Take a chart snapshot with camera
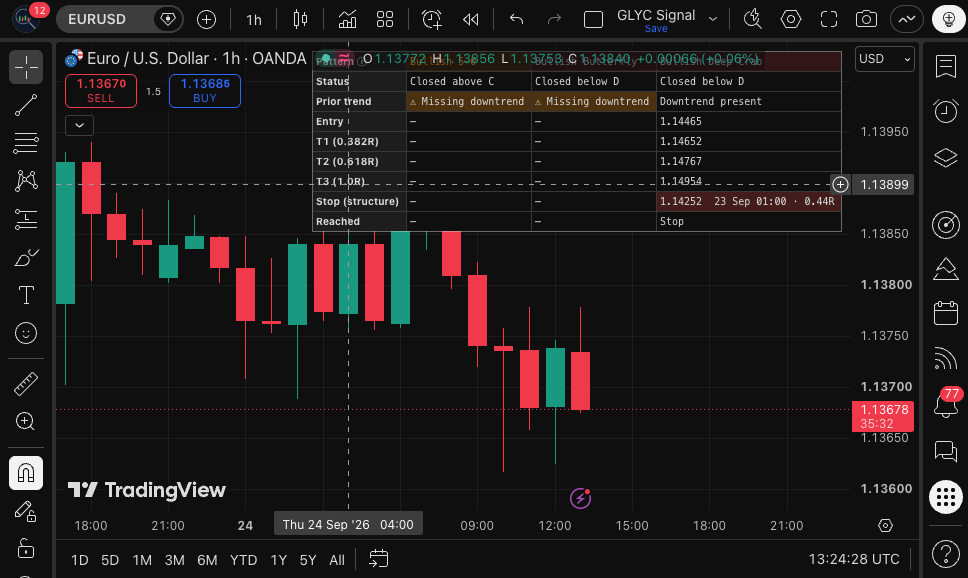The width and height of the screenshot is (968, 578). (867, 20)
